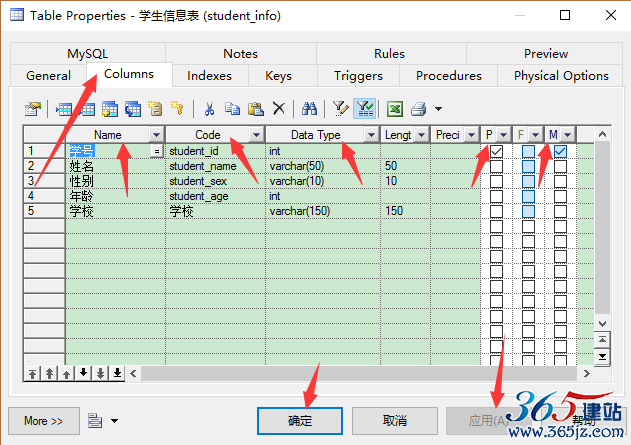Open the column Properties toolbar icon
Screen dimensions: 631x445
[33, 109]
